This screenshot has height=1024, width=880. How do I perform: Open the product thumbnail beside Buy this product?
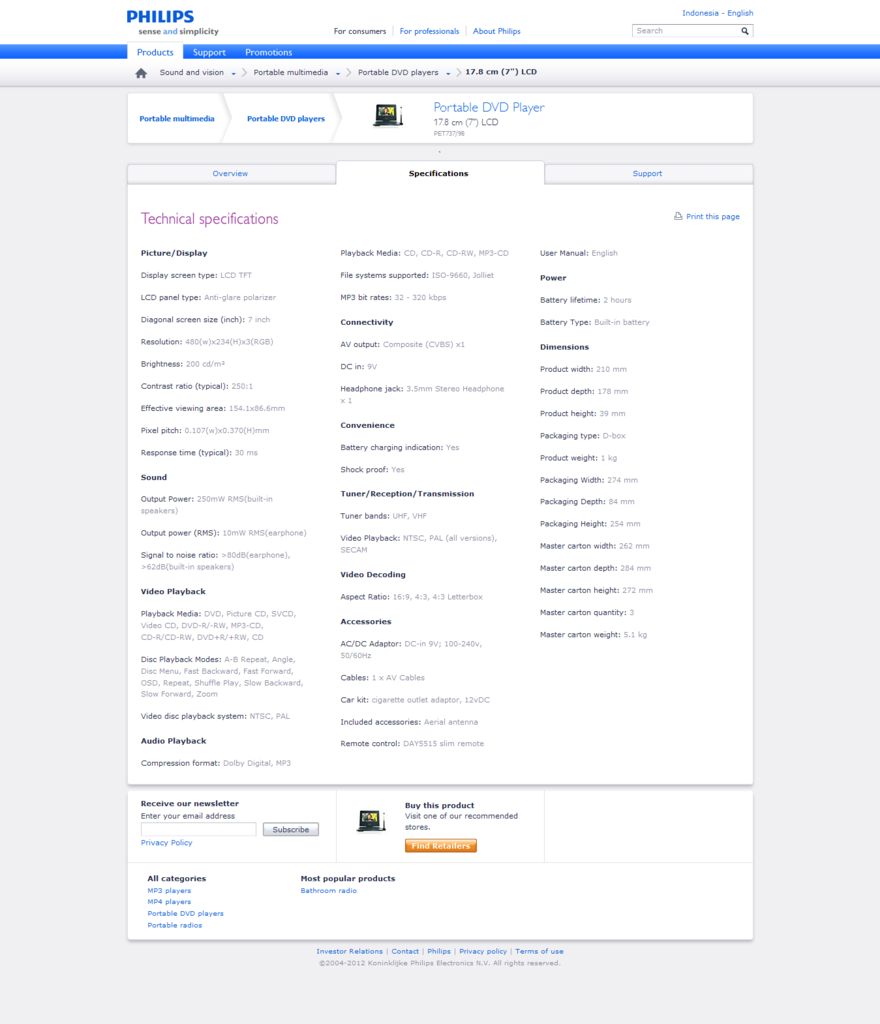371,821
